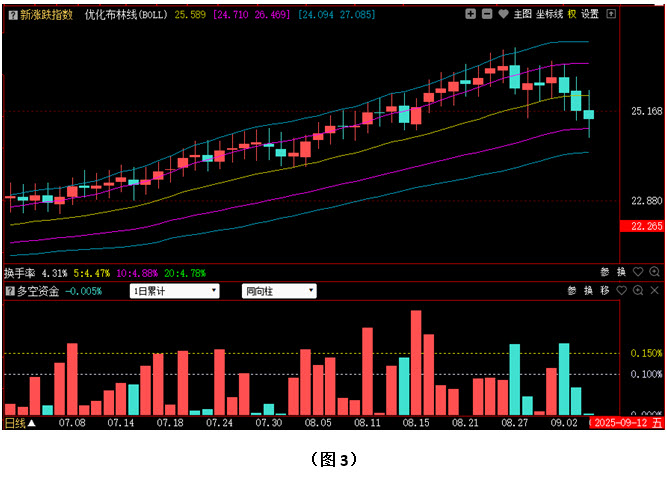Click the magnifier zoom icon in 换手率 row
The width and height of the screenshot is (667, 483).
(654, 272)
